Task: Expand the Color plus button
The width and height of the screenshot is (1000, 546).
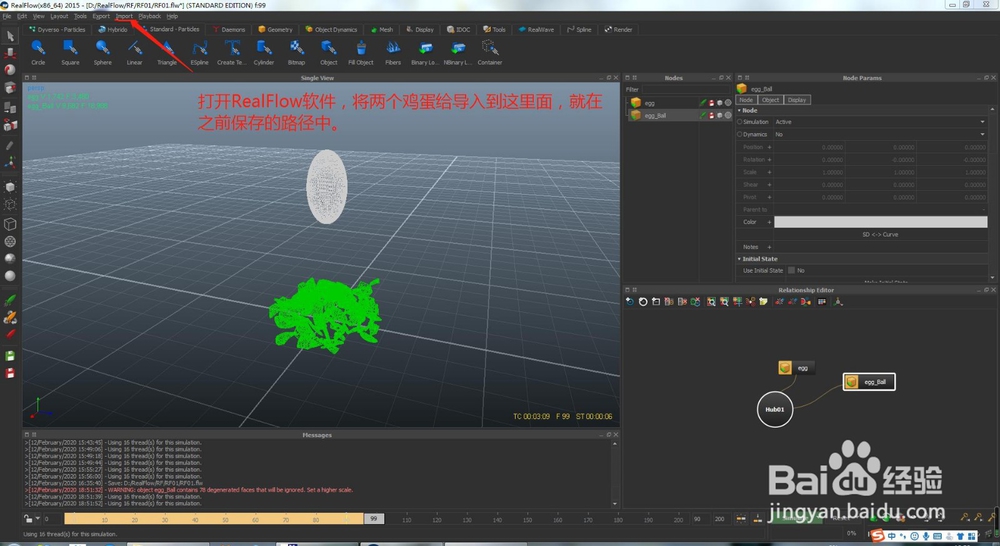Action: tap(770, 222)
